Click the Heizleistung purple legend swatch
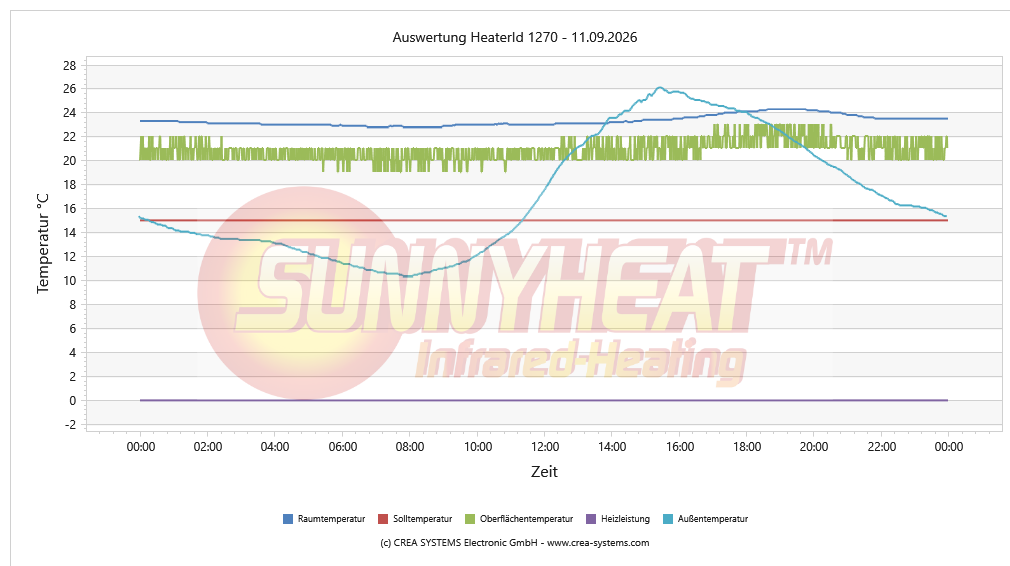This screenshot has height=566, width=1010. [x=591, y=519]
